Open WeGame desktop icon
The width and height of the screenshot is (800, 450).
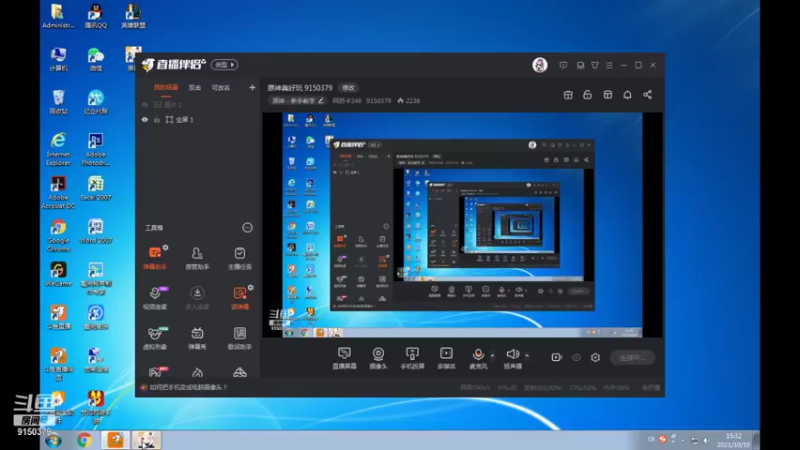pyautogui.click(x=58, y=274)
